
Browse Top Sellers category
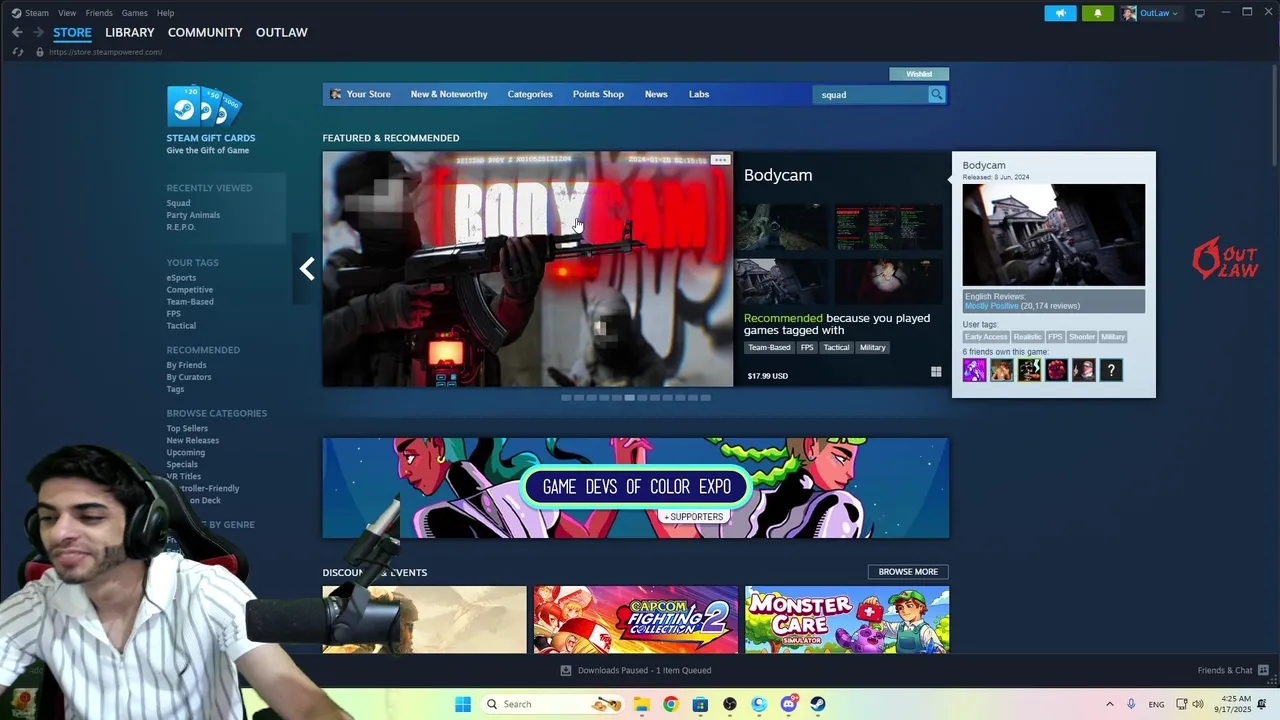coord(187,428)
